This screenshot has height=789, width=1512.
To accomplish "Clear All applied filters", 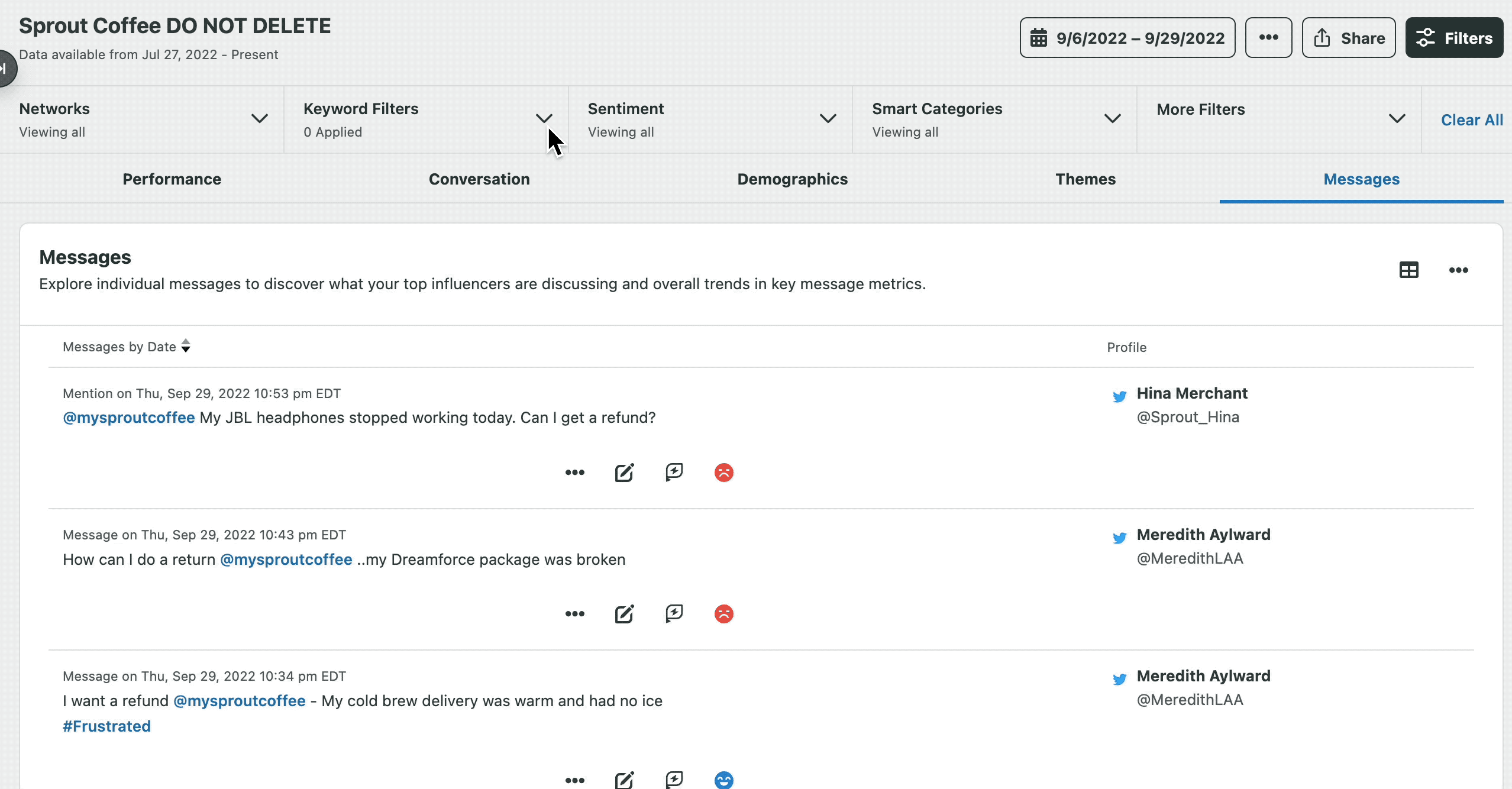I will click(x=1472, y=120).
